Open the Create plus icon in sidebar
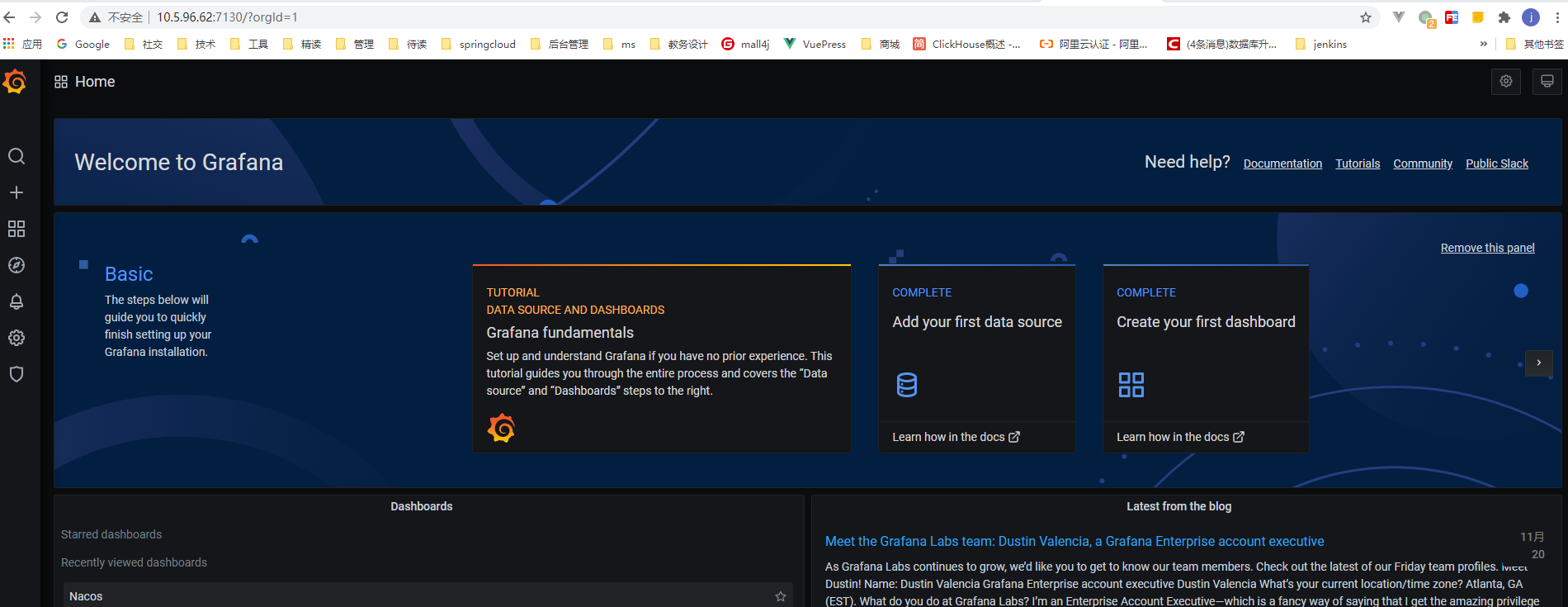The image size is (1568, 607). (17, 192)
